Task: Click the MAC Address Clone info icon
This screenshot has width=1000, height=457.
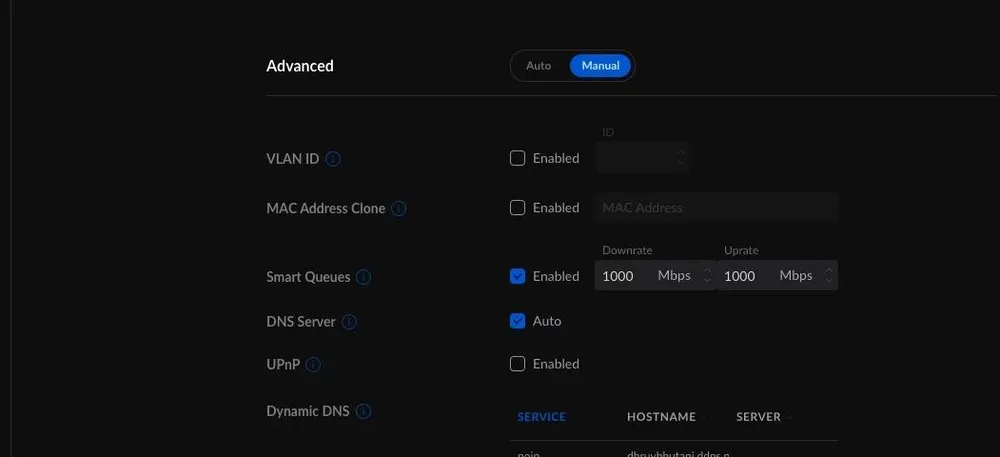Action: [x=399, y=209]
